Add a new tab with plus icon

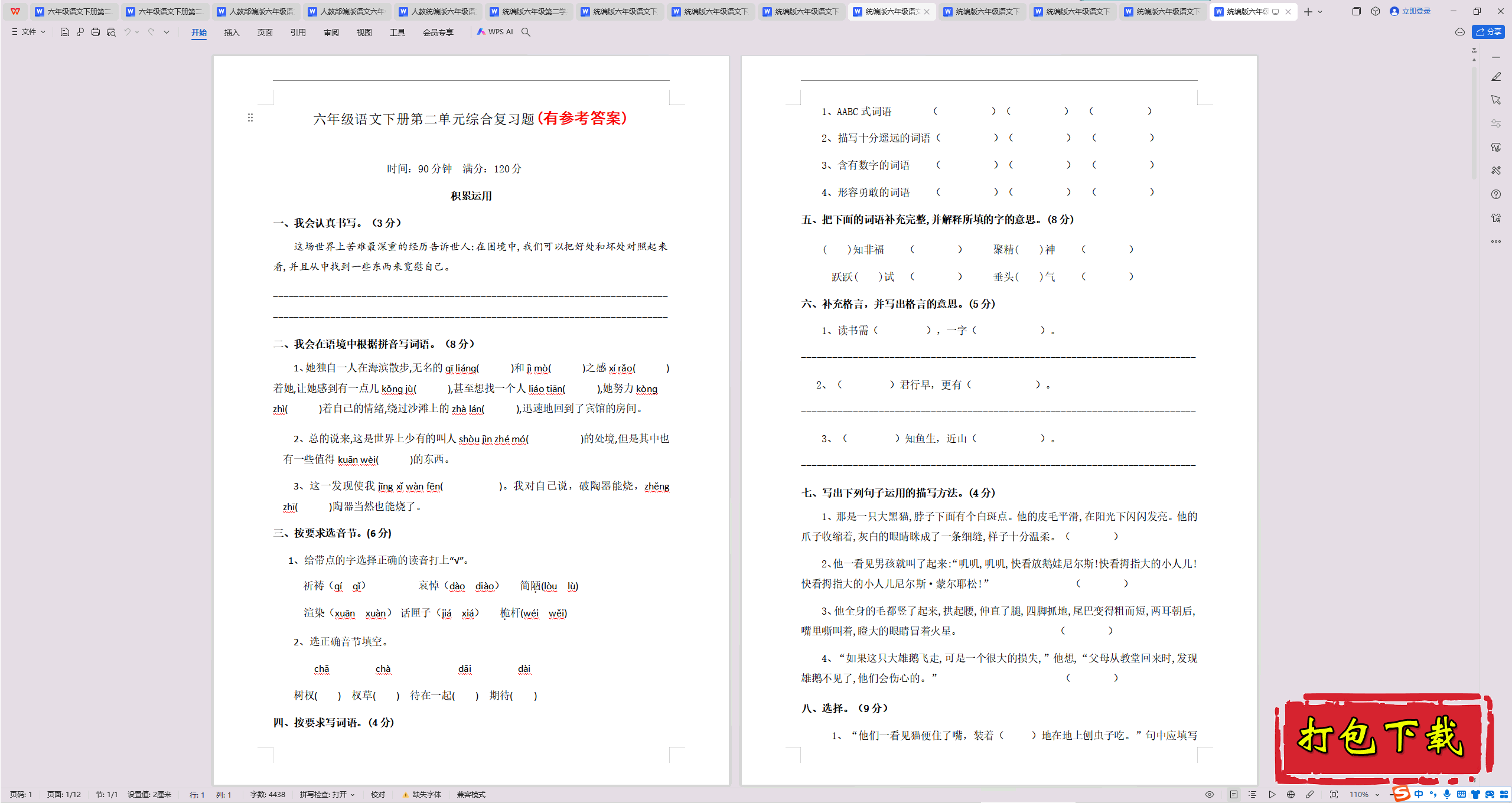[x=1308, y=11]
